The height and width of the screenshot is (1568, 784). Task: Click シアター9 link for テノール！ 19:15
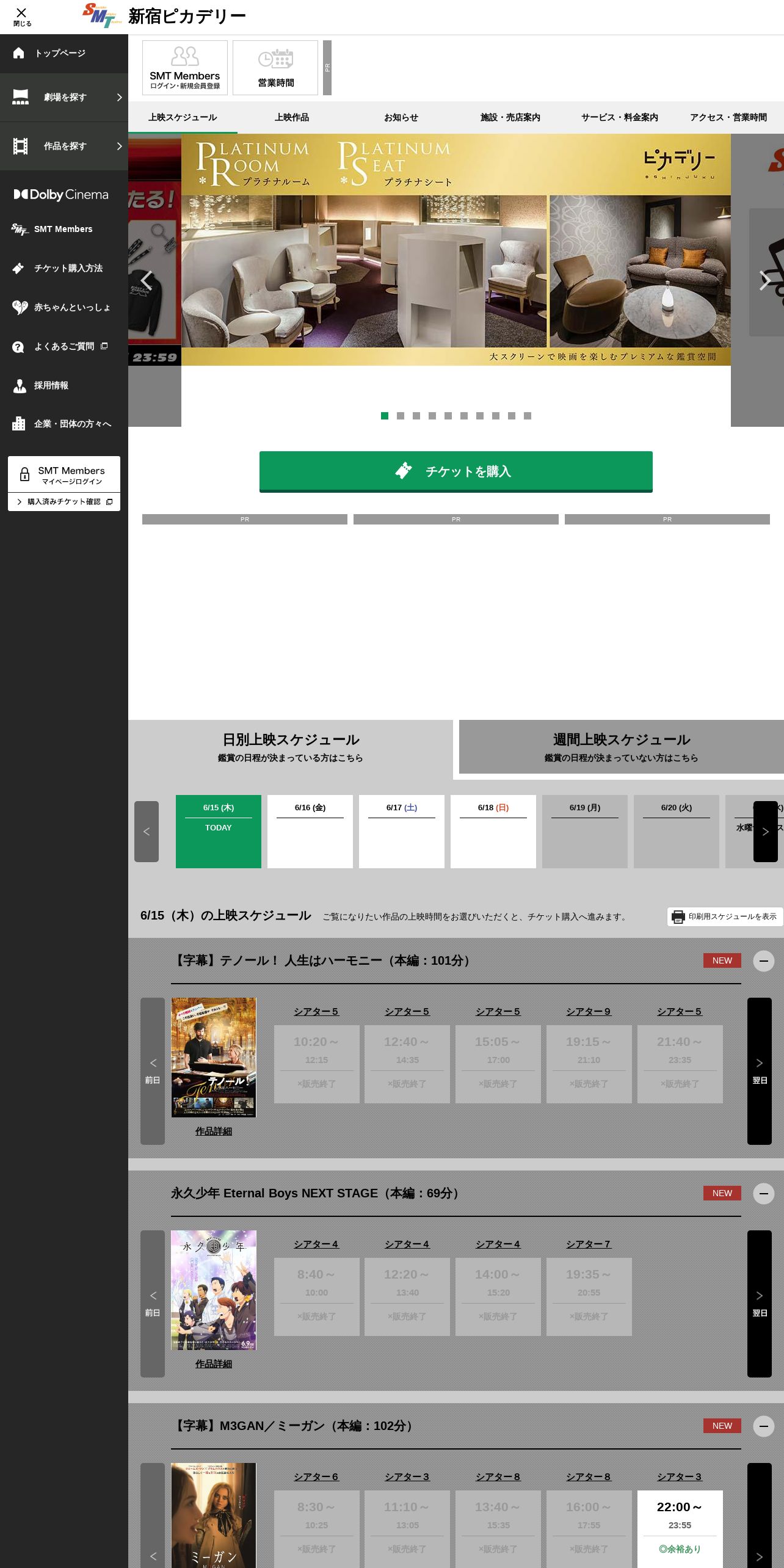(589, 1012)
